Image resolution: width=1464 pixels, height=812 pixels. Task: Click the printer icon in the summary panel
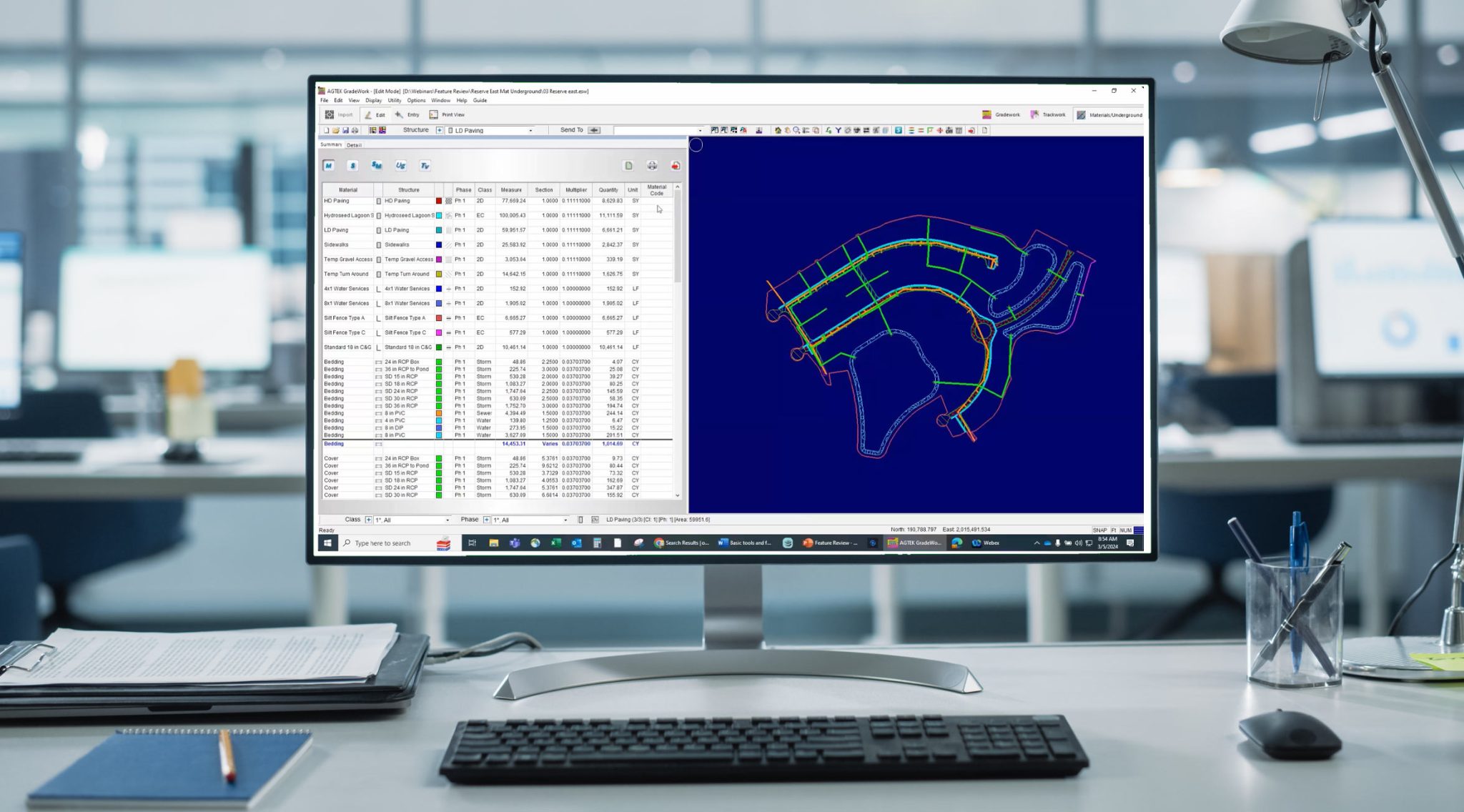click(652, 166)
